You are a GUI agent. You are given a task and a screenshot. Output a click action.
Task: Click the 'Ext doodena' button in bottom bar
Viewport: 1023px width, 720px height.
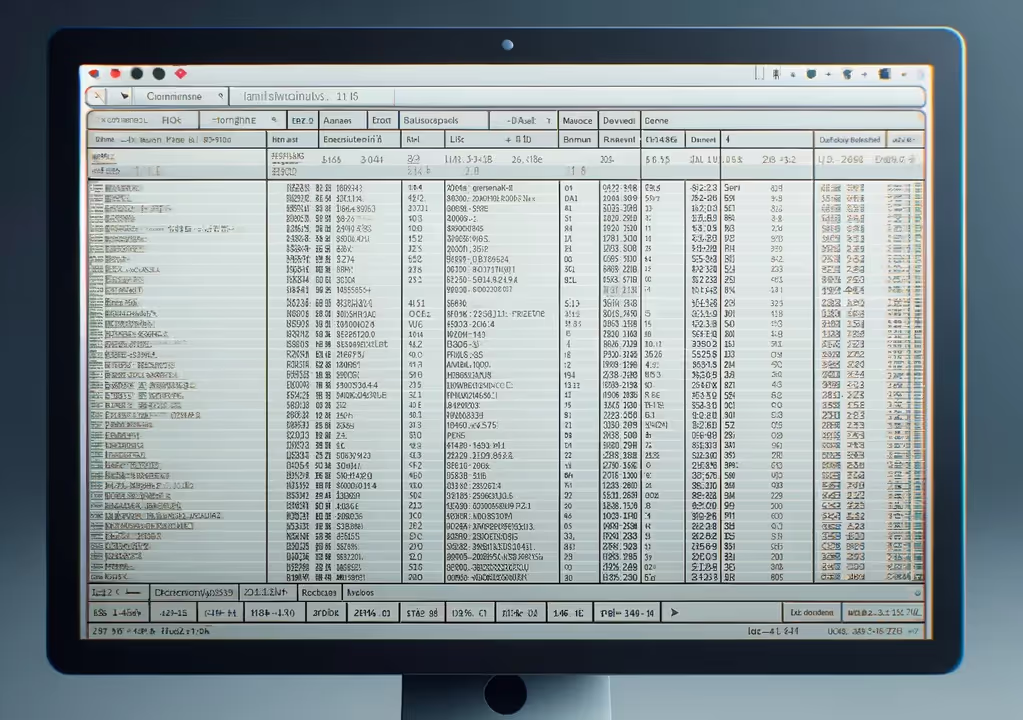coord(811,612)
